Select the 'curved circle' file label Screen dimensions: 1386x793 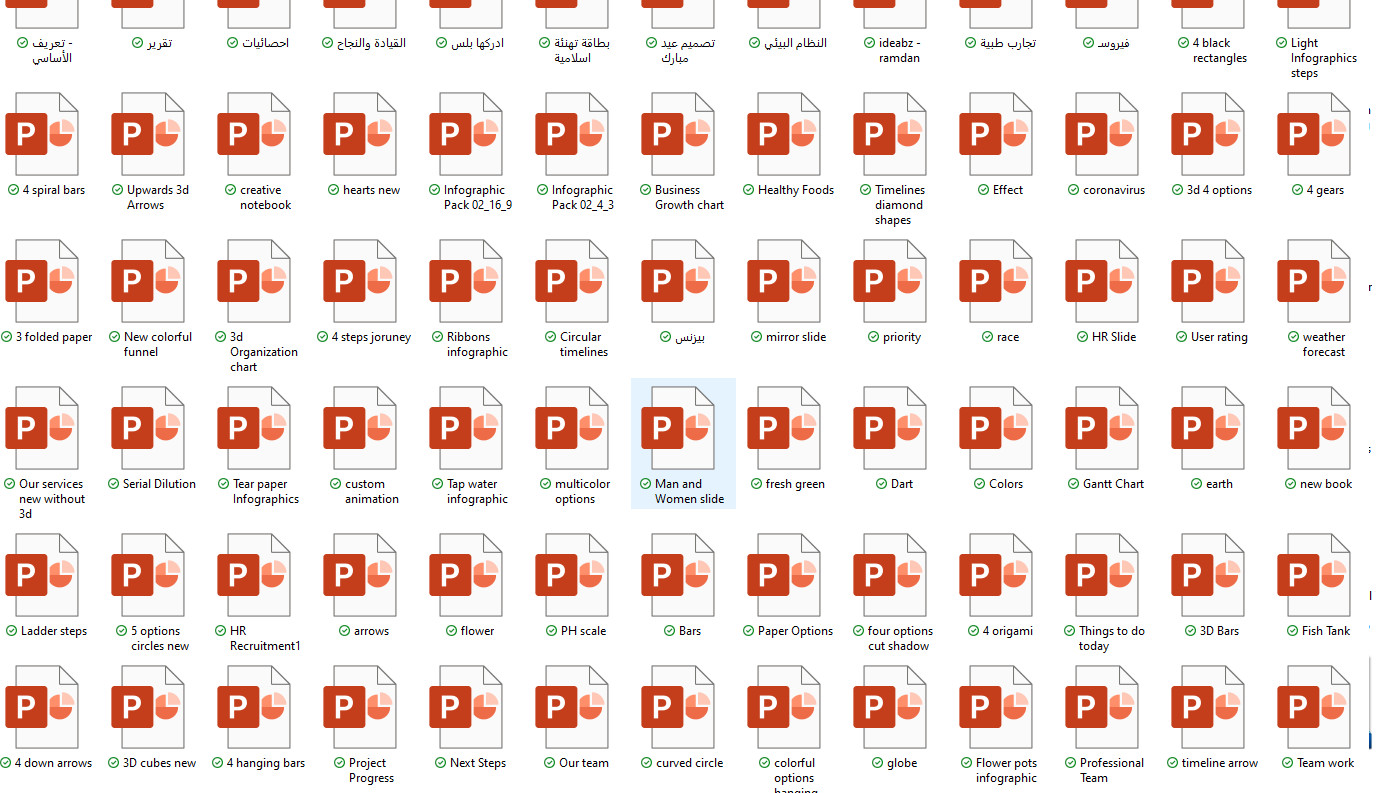pos(689,763)
